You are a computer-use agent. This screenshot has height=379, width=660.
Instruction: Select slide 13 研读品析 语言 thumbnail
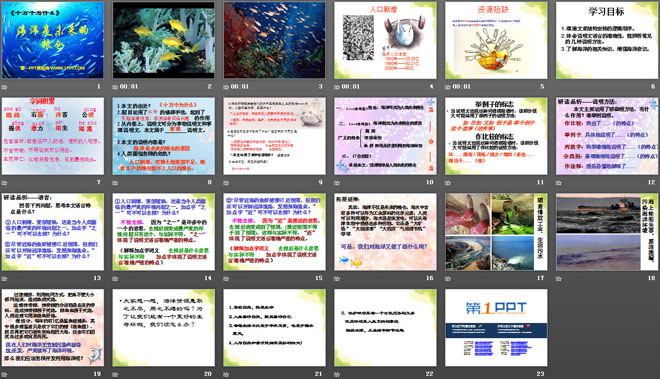53,232
